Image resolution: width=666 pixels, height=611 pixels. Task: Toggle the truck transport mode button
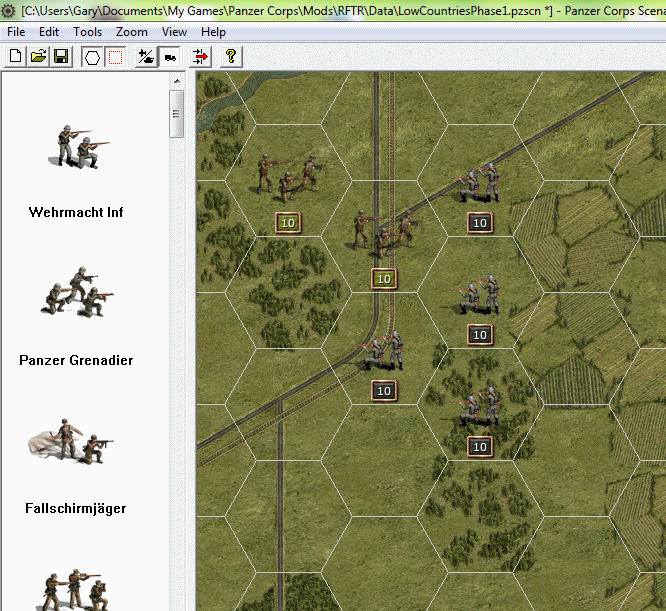[170, 57]
